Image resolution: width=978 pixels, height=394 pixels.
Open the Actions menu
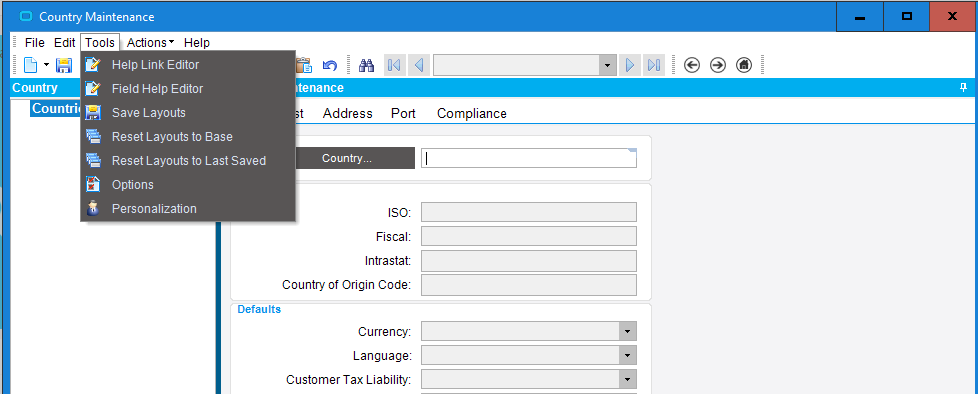point(150,43)
